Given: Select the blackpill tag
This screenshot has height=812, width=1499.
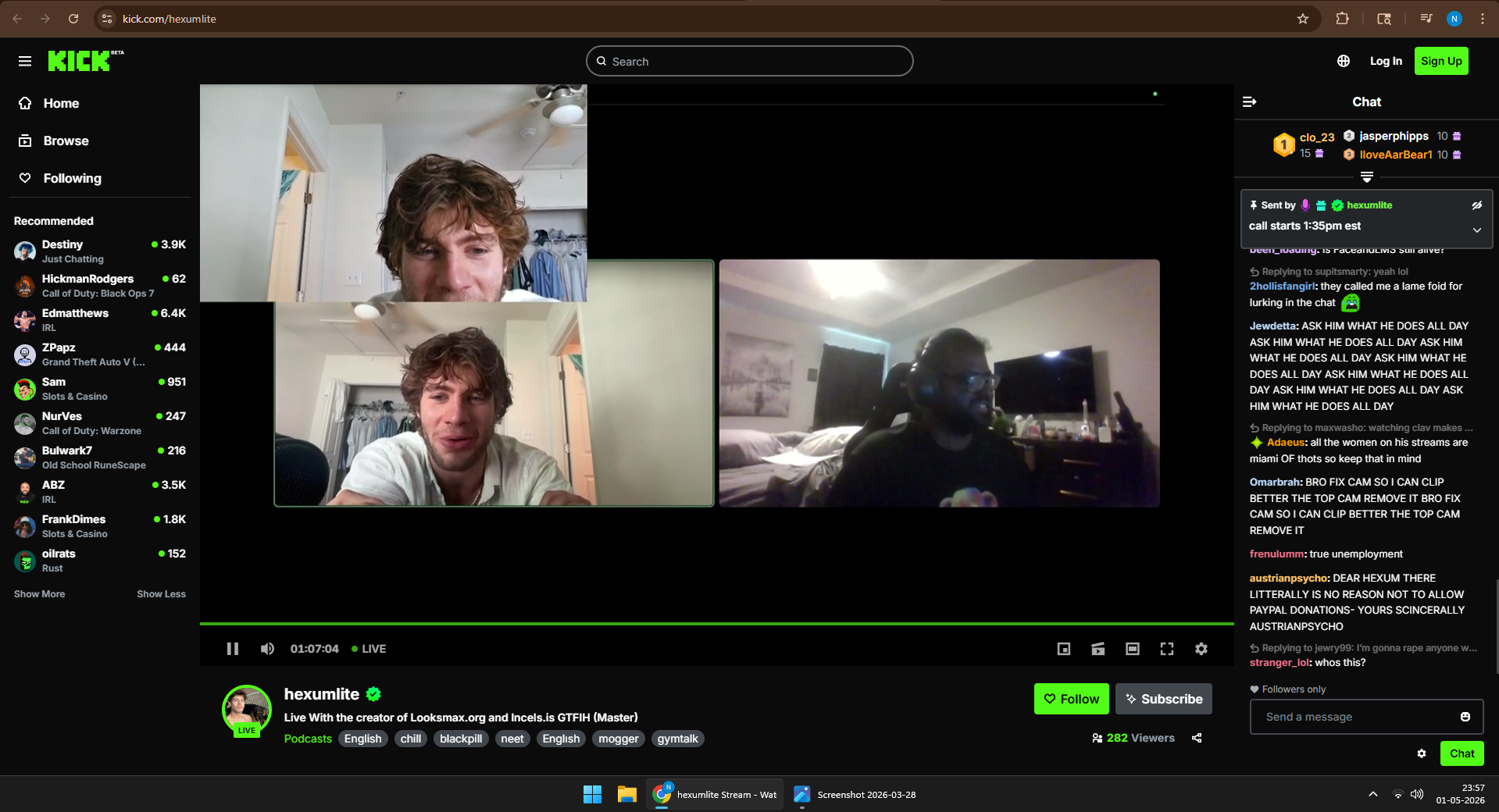Looking at the screenshot, I should tap(461, 739).
